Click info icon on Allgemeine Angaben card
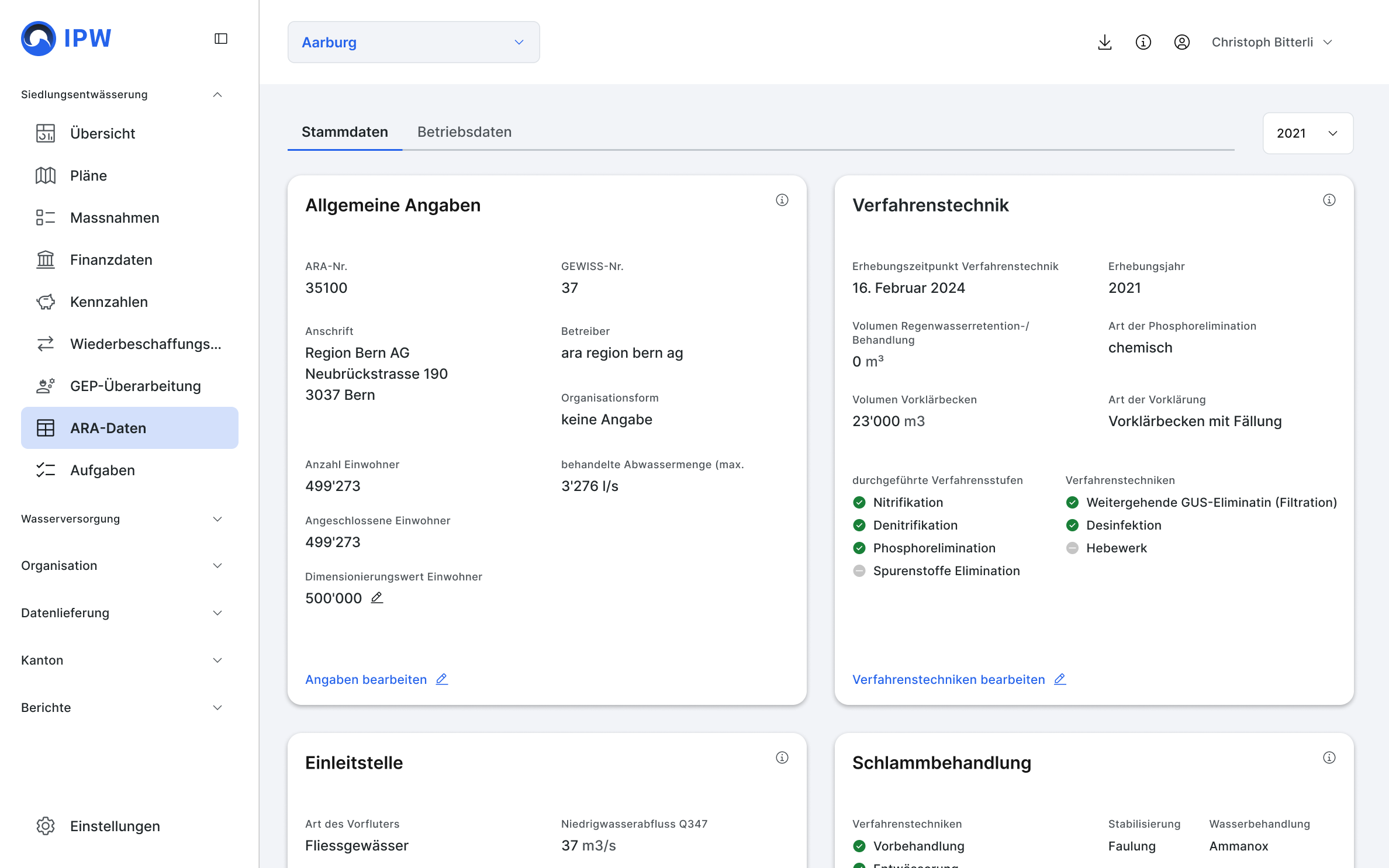 pyautogui.click(x=782, y=200)
